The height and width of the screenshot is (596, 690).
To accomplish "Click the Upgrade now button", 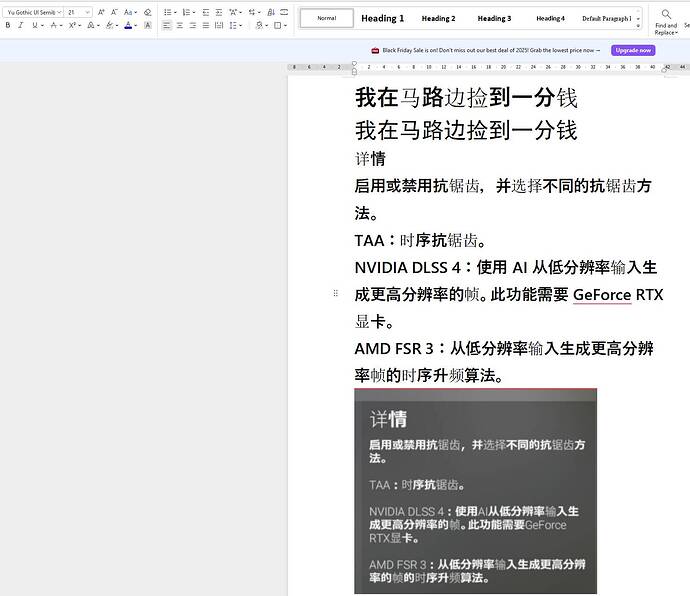I will coord(633,50).
